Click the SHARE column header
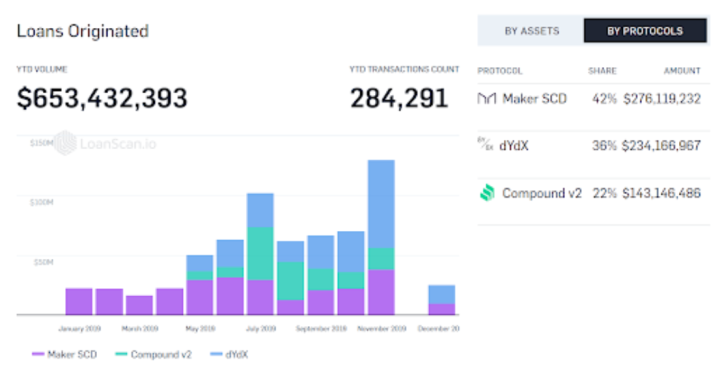 [602, 71]
